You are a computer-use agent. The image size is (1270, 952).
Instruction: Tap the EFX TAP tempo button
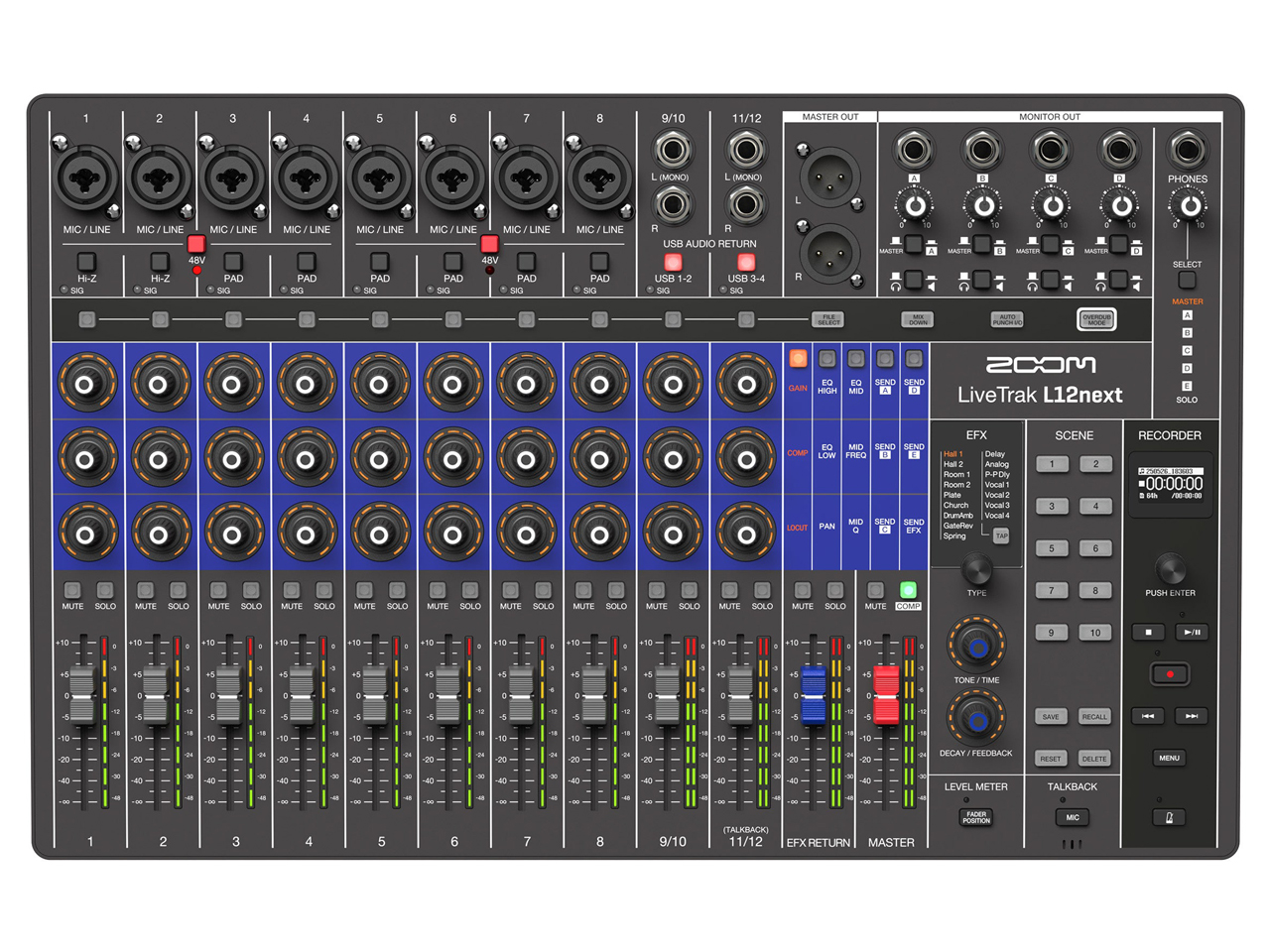pyautogui.click(x=1001, y=535)
